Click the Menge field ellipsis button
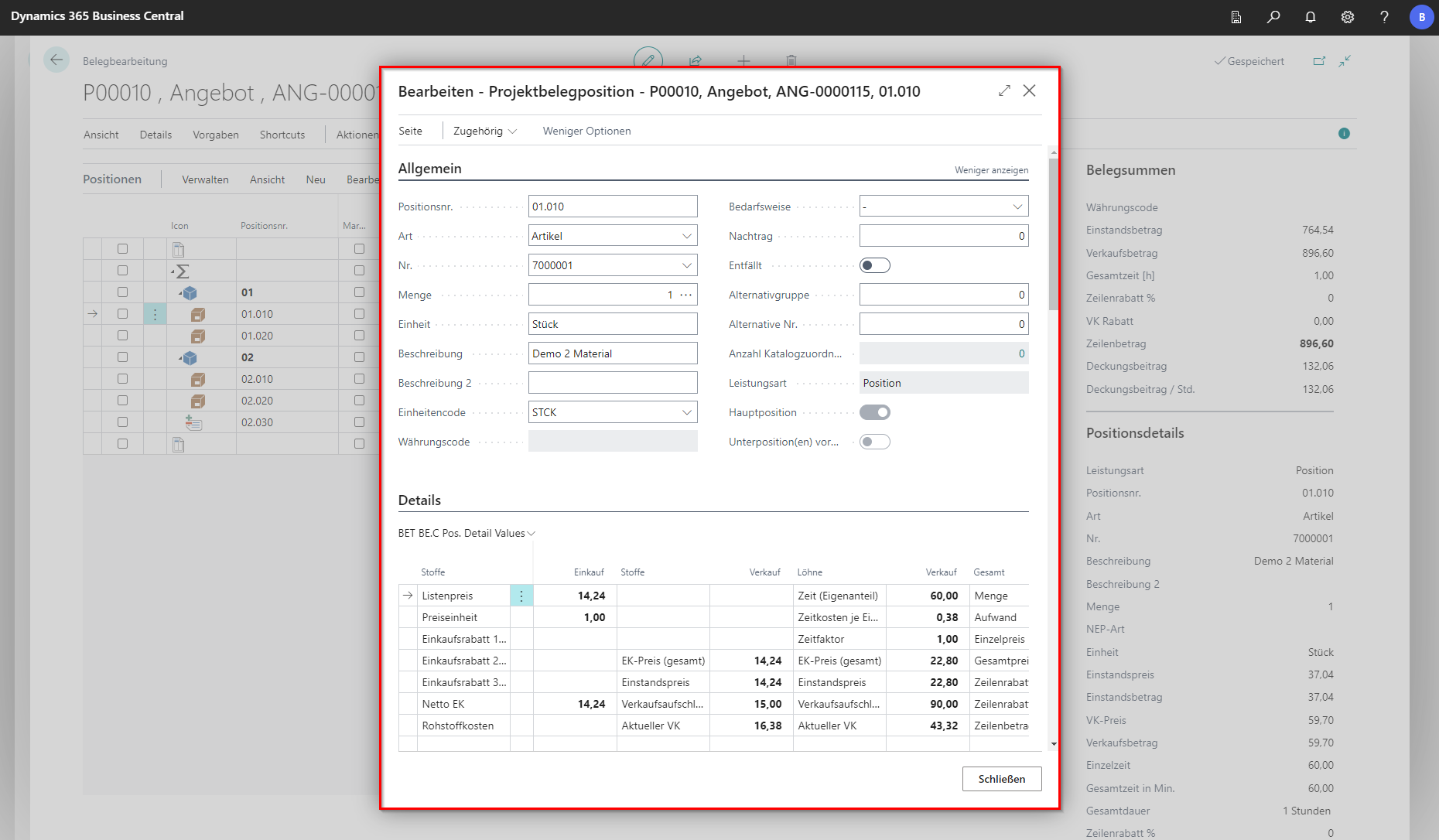This screenshot has height=840, width=1439. pyautogui.click(x=686, y=295)
